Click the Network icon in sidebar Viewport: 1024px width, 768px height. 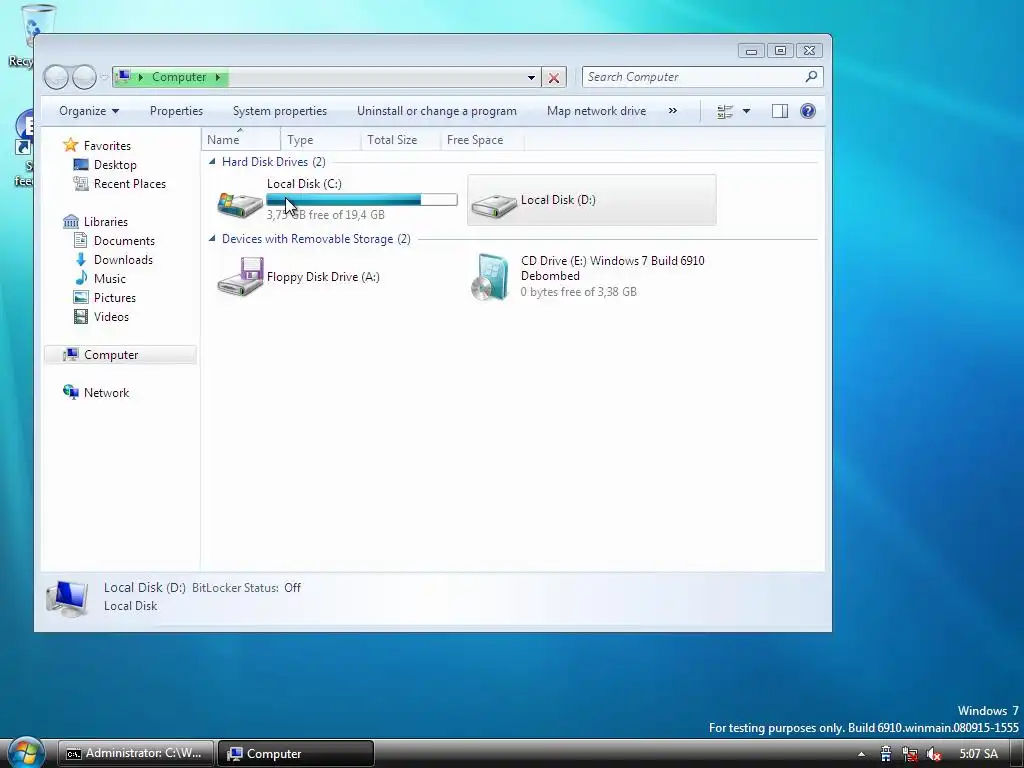pos(71,392)
